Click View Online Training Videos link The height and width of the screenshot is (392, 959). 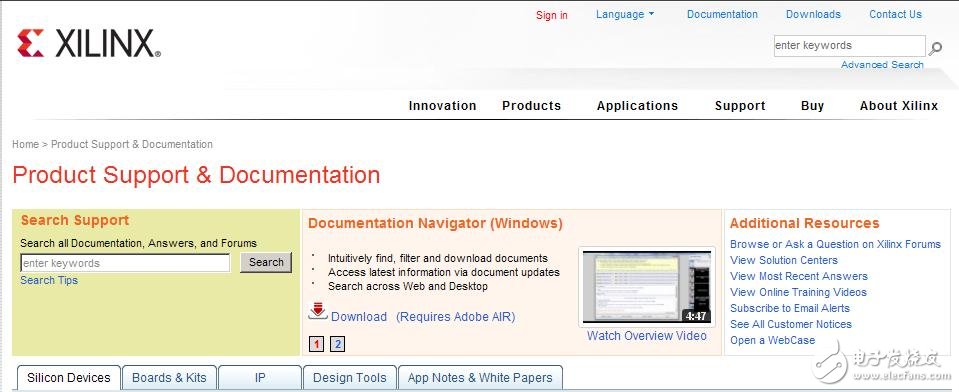tap(798, 292)
